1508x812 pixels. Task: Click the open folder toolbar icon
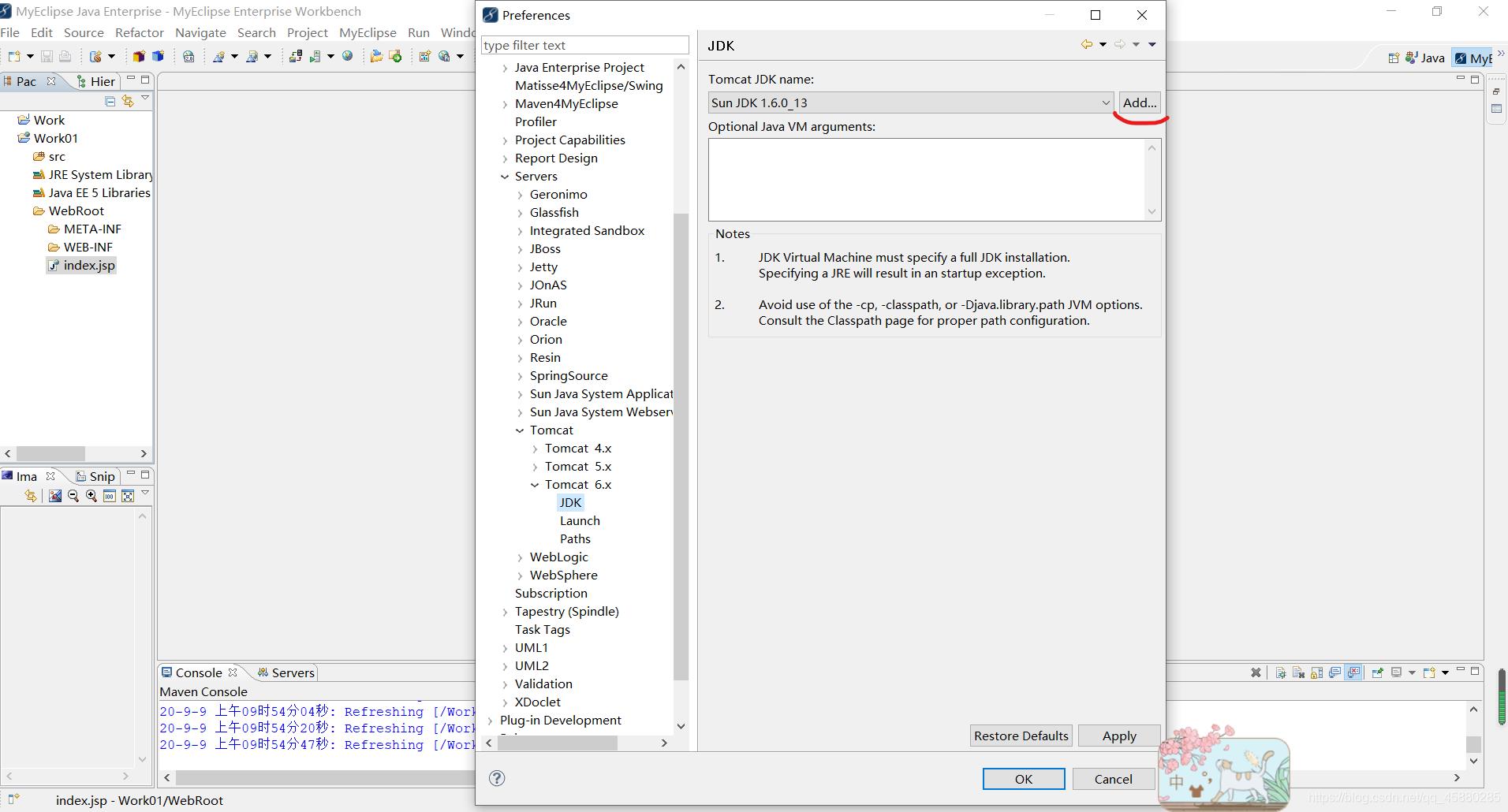tap(376, 56)
